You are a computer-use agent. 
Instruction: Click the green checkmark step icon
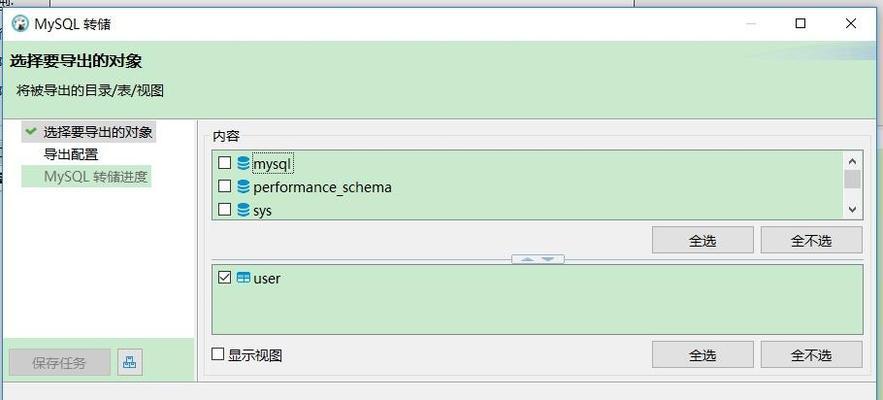(32, 131)
